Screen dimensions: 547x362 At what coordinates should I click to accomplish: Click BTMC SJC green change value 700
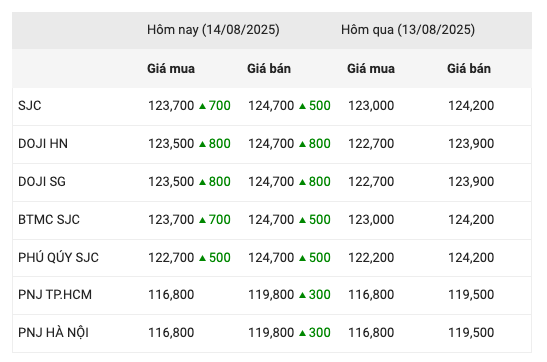pos(220,220)
